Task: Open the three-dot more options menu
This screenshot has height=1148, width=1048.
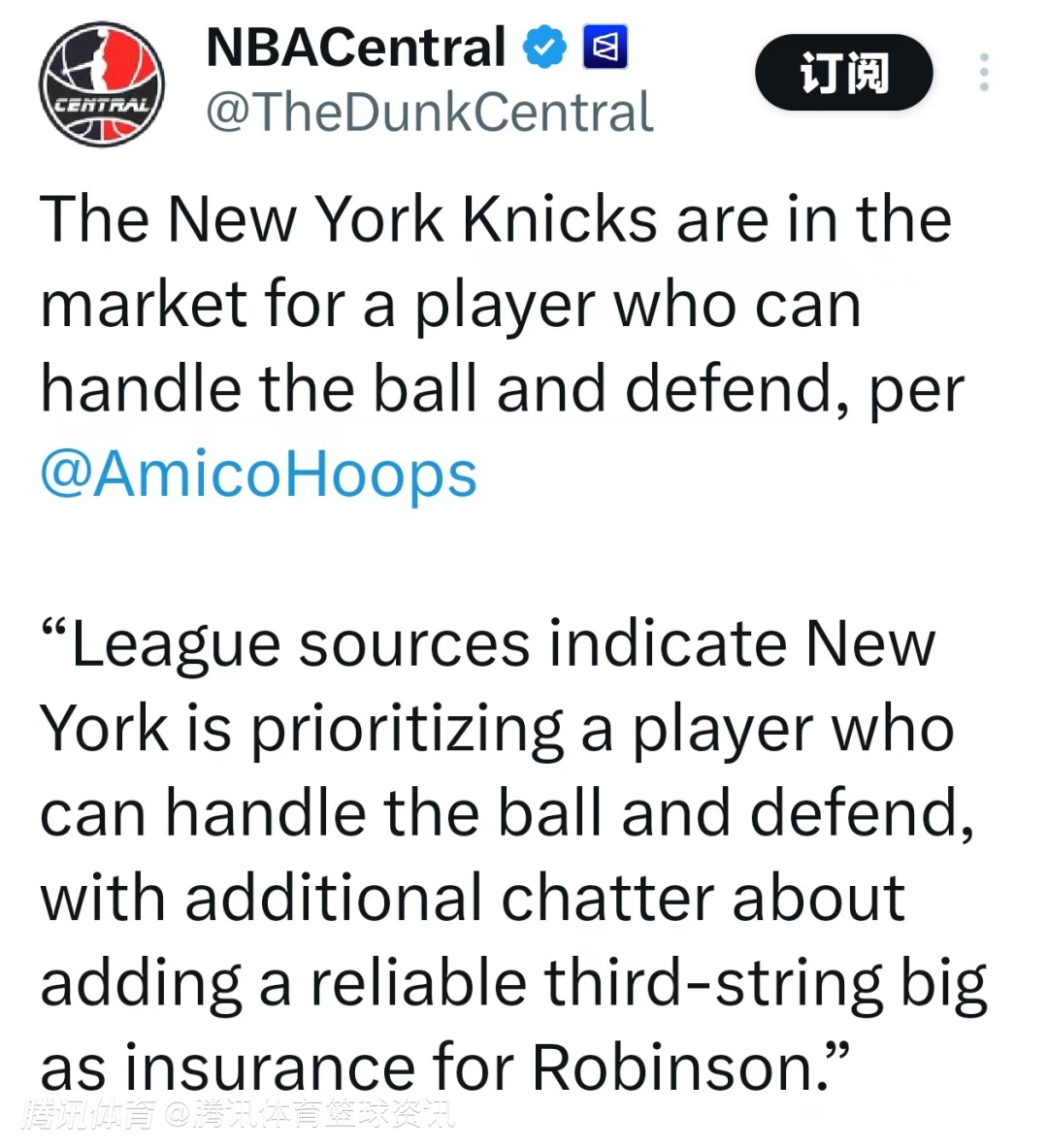Action: click(x=984, y=73)
